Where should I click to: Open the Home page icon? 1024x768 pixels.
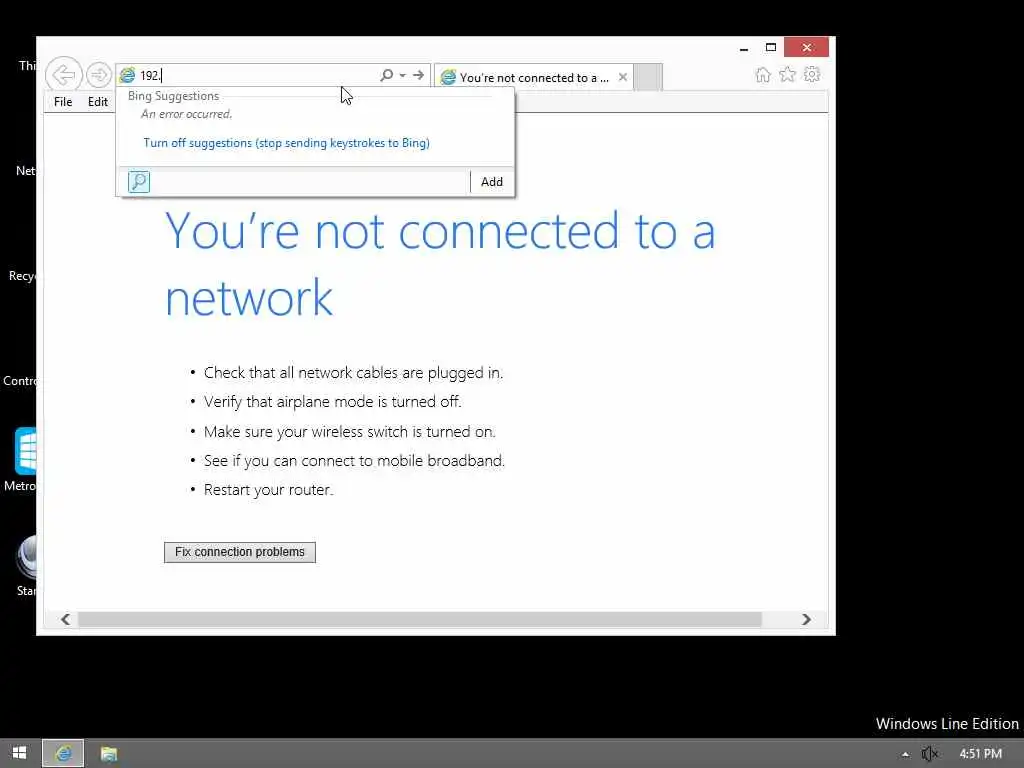(763, 74)
